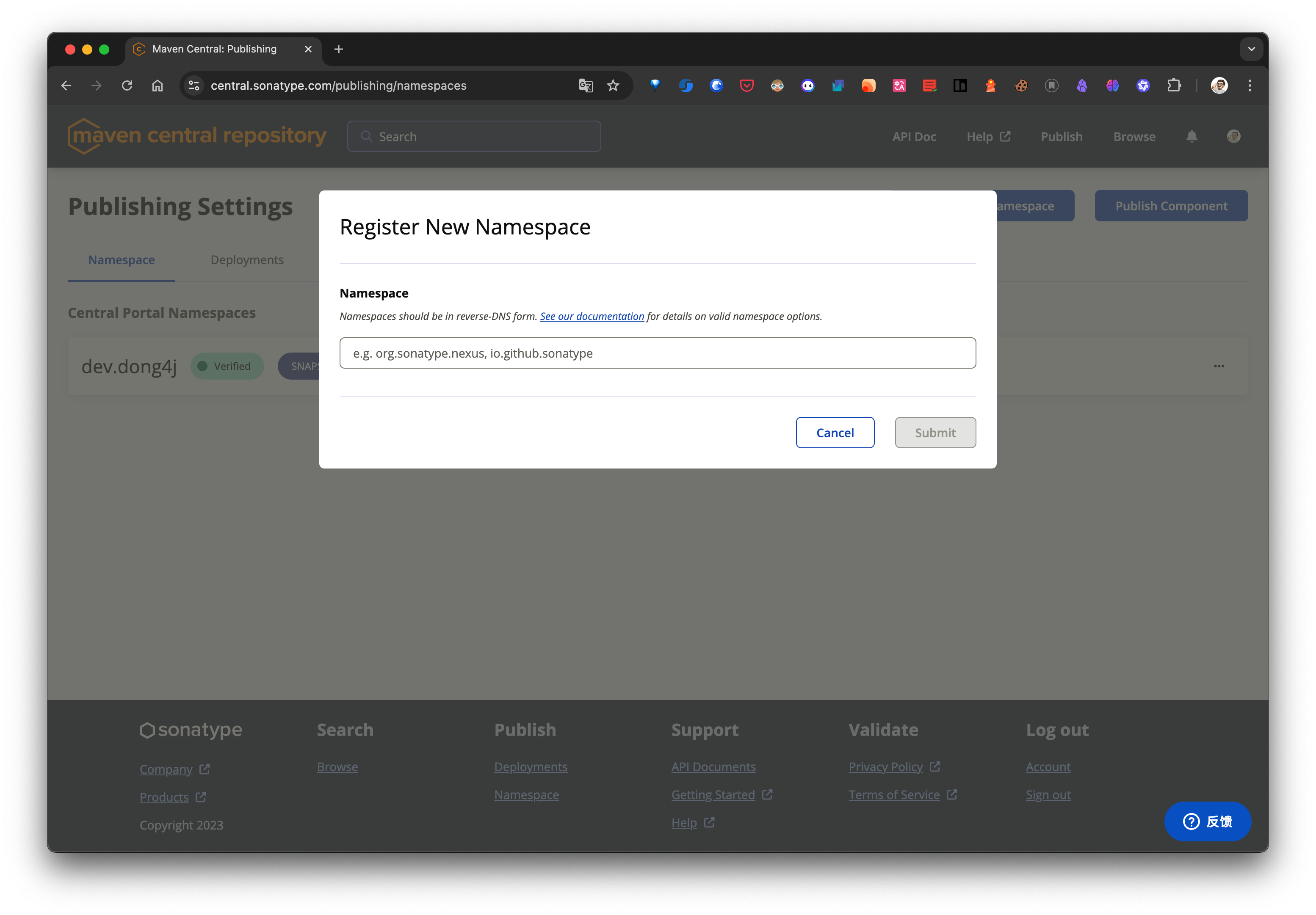The height and width of the screenshot is (915, 1316).
Task: Click the notifications bell icon
Action: click(1192, 136)
